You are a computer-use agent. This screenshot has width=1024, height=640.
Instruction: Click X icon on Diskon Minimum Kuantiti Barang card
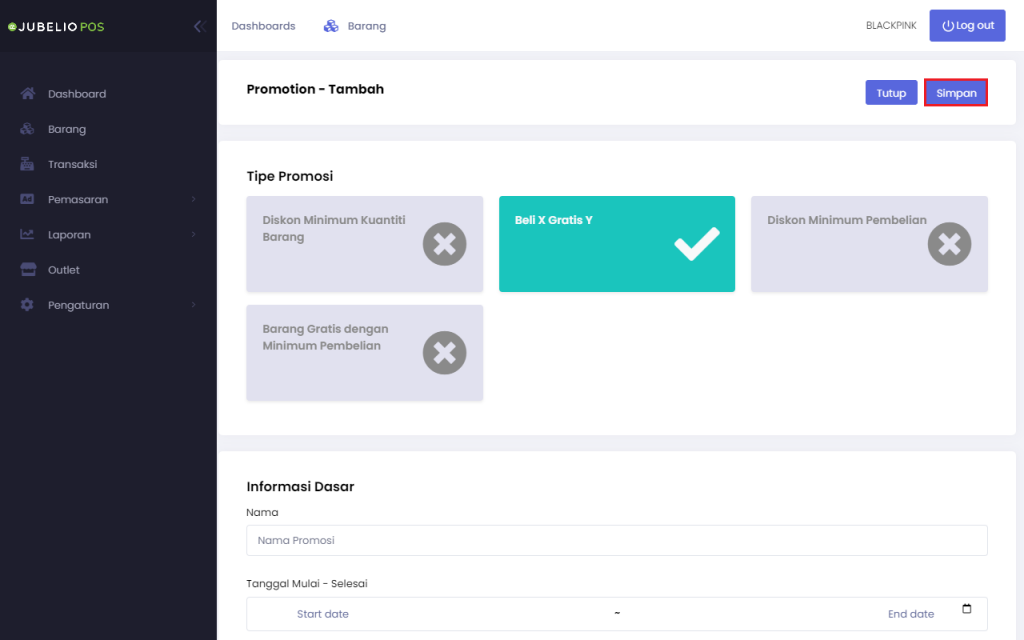[x=444, y=244]
